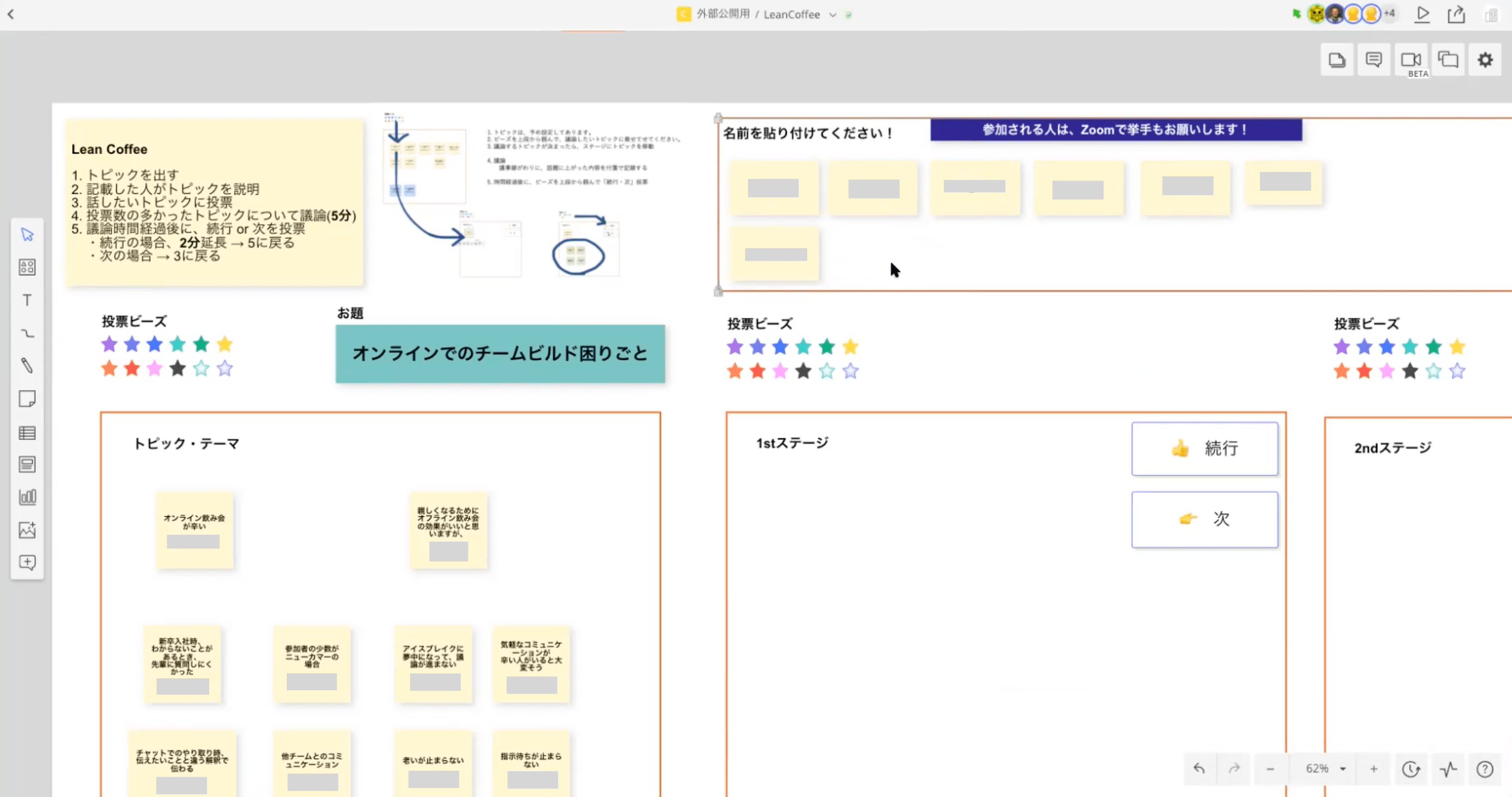
Task: Select the pen drawing tool
Action: [27, 366]
